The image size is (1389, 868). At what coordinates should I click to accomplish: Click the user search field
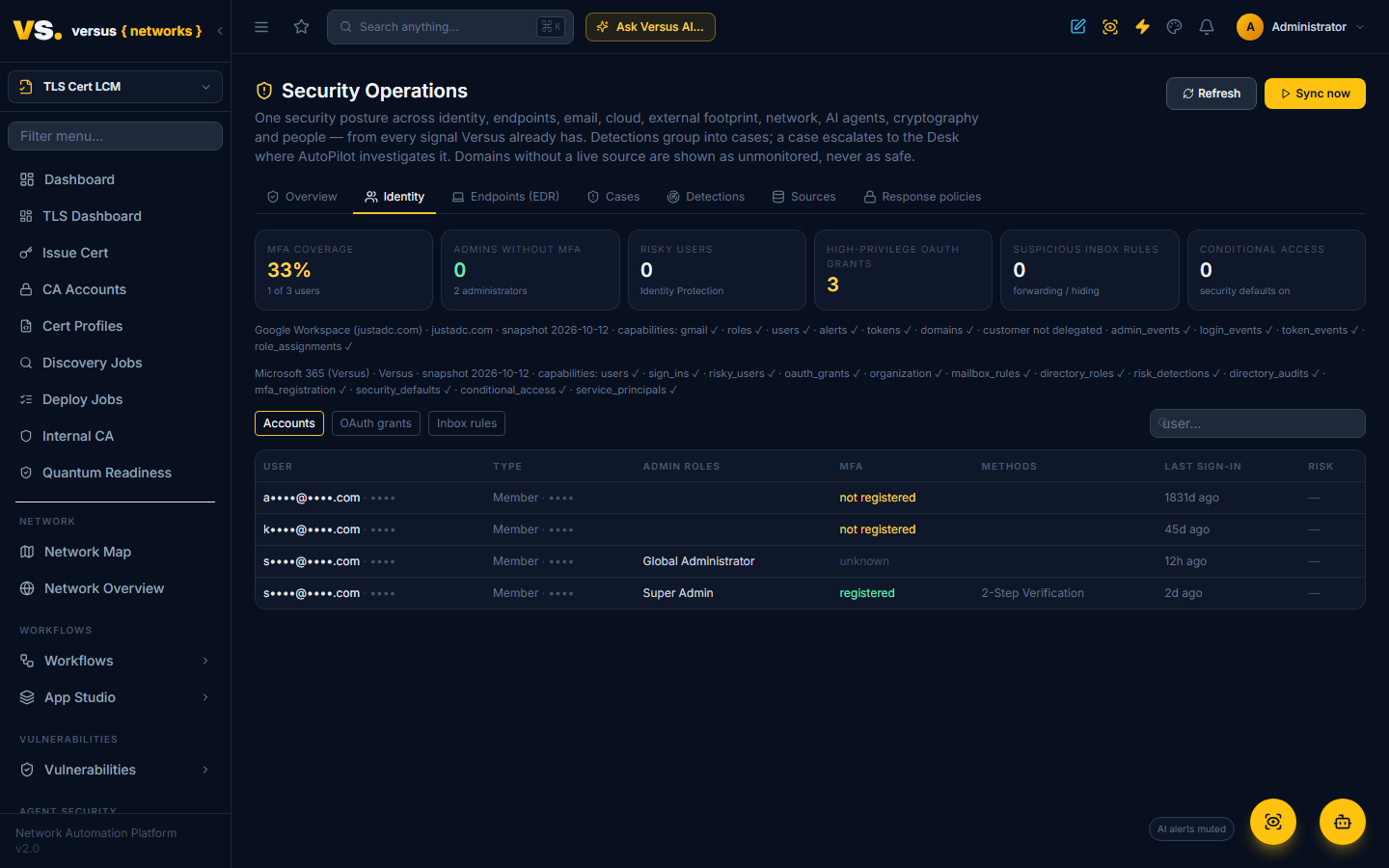1258,423
